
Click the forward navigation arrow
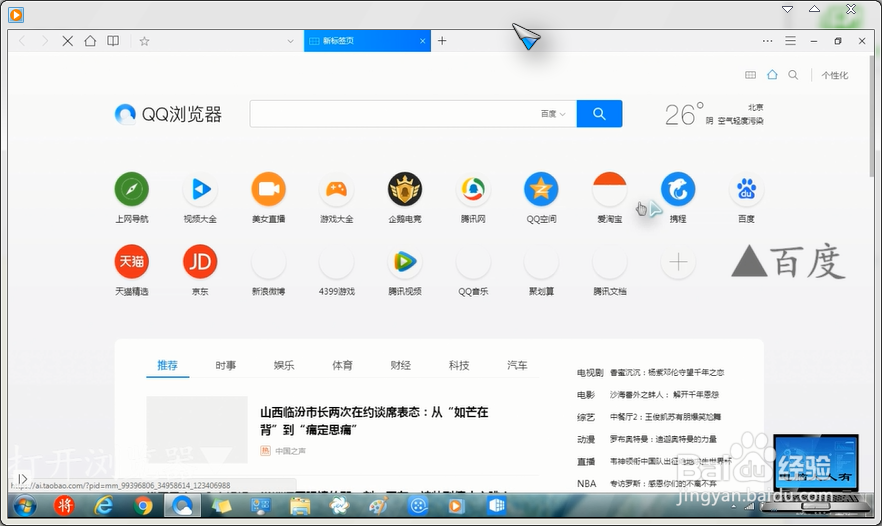tap(44, 41)
